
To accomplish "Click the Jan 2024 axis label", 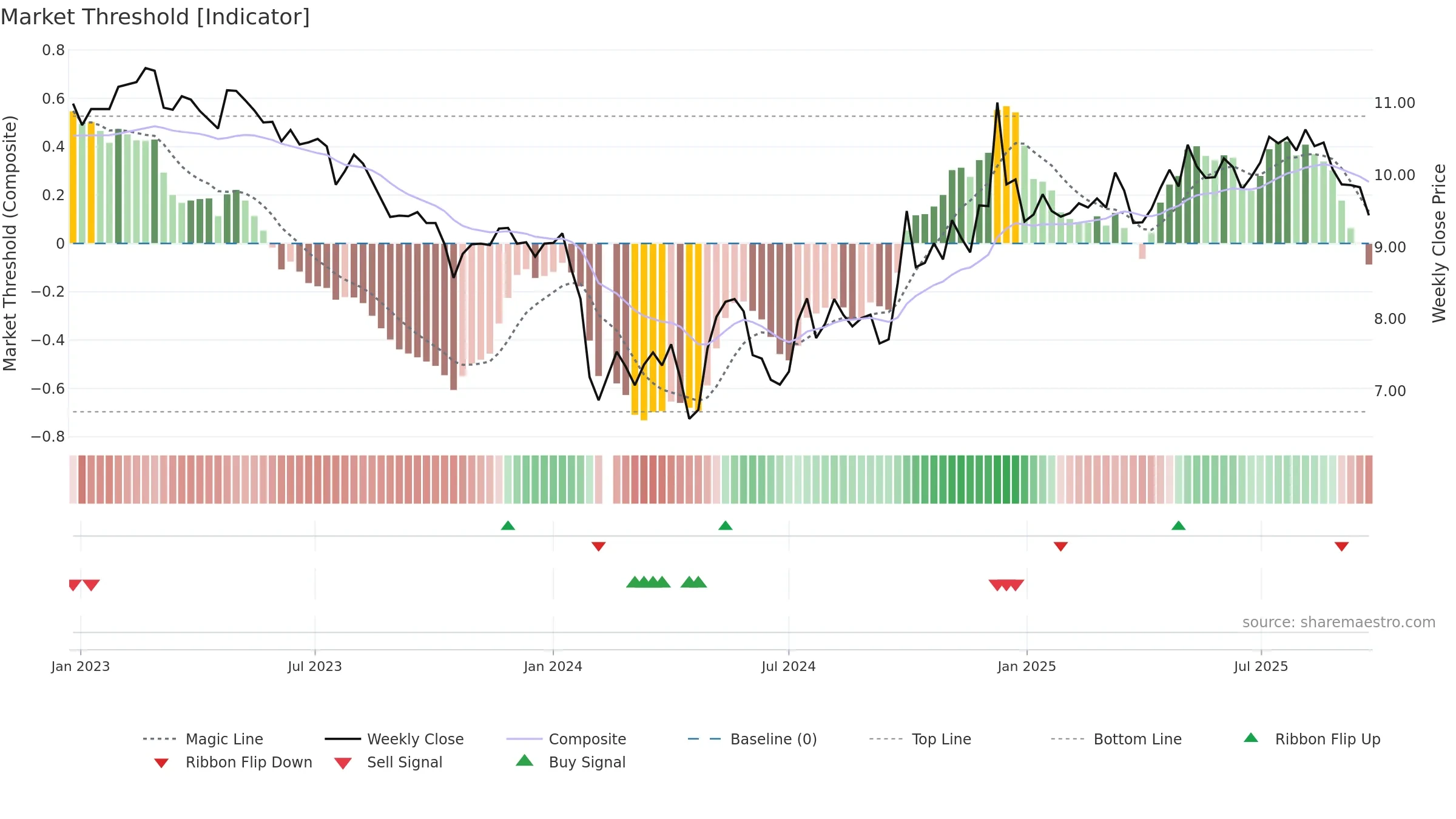I will click(553, 666).
